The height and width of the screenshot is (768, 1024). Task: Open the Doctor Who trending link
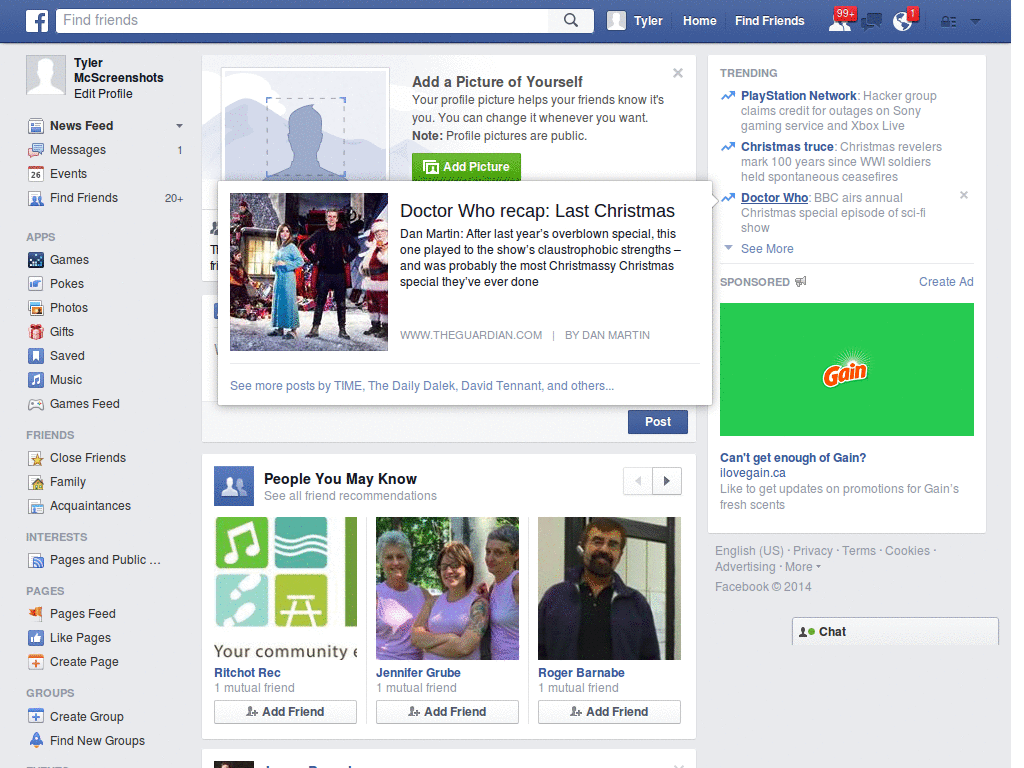coord(775,198)
